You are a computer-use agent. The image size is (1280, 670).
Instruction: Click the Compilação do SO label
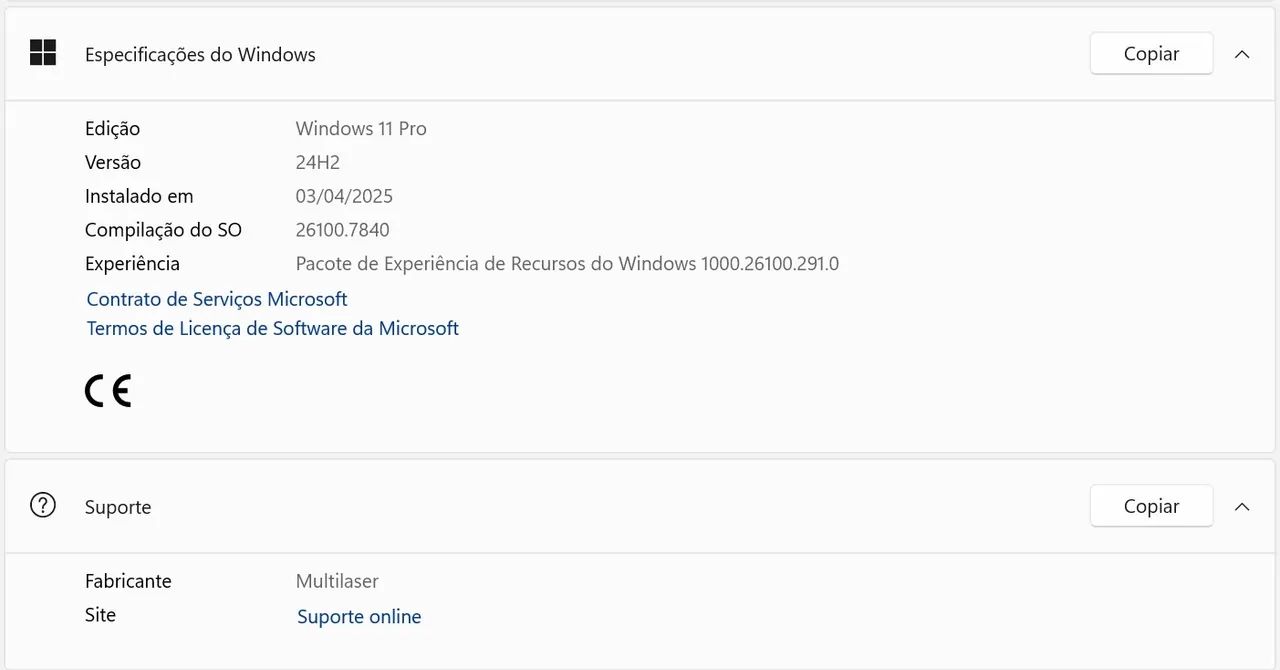pyautogui.click(x=163, y=230)
